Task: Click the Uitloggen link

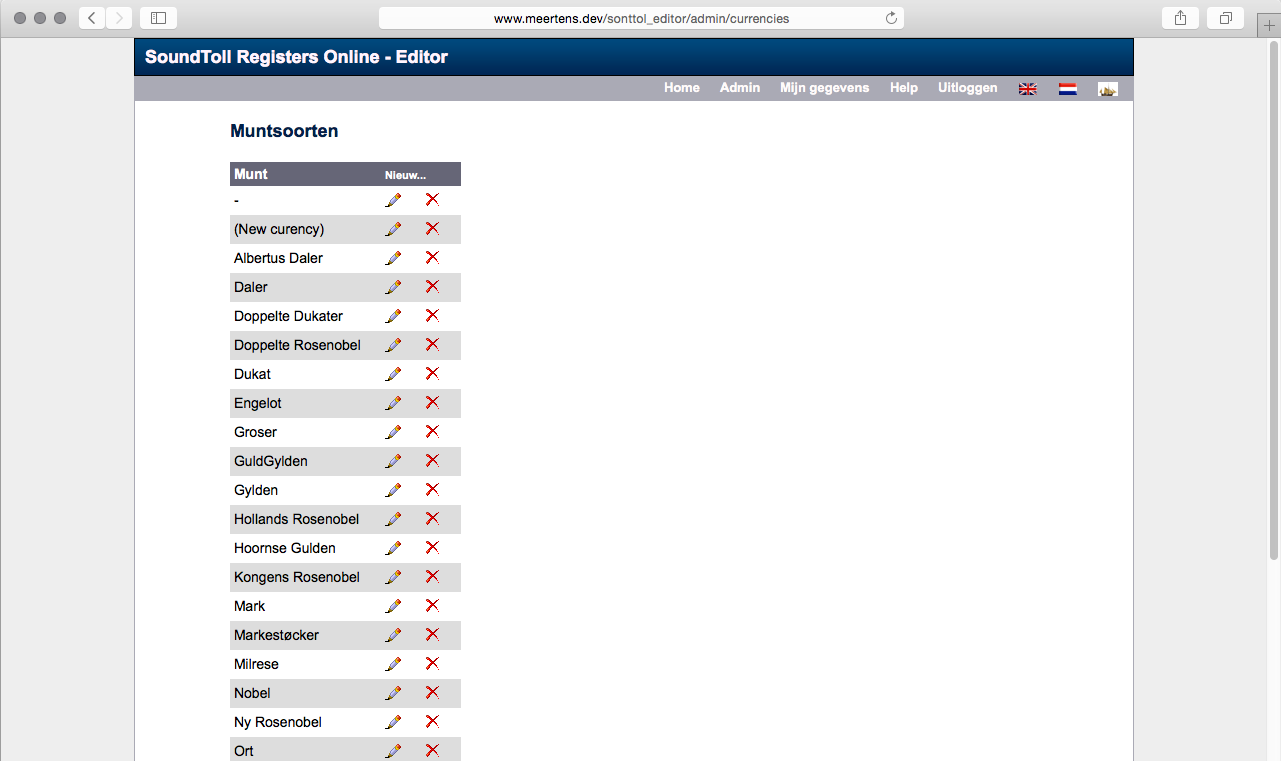Action: pyautogui.click(x=967, y=88)
